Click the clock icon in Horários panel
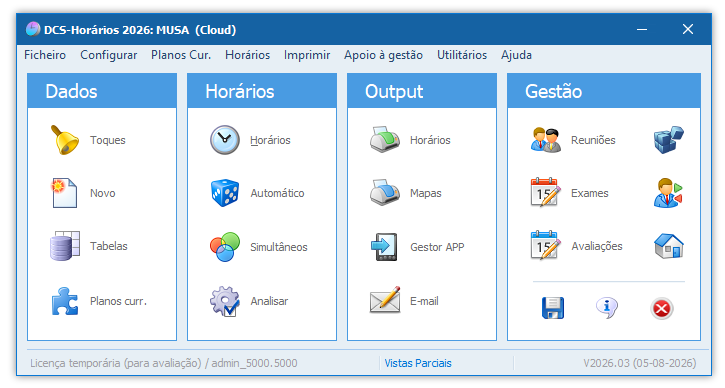 pyautogui.click(x=225, y=140)
